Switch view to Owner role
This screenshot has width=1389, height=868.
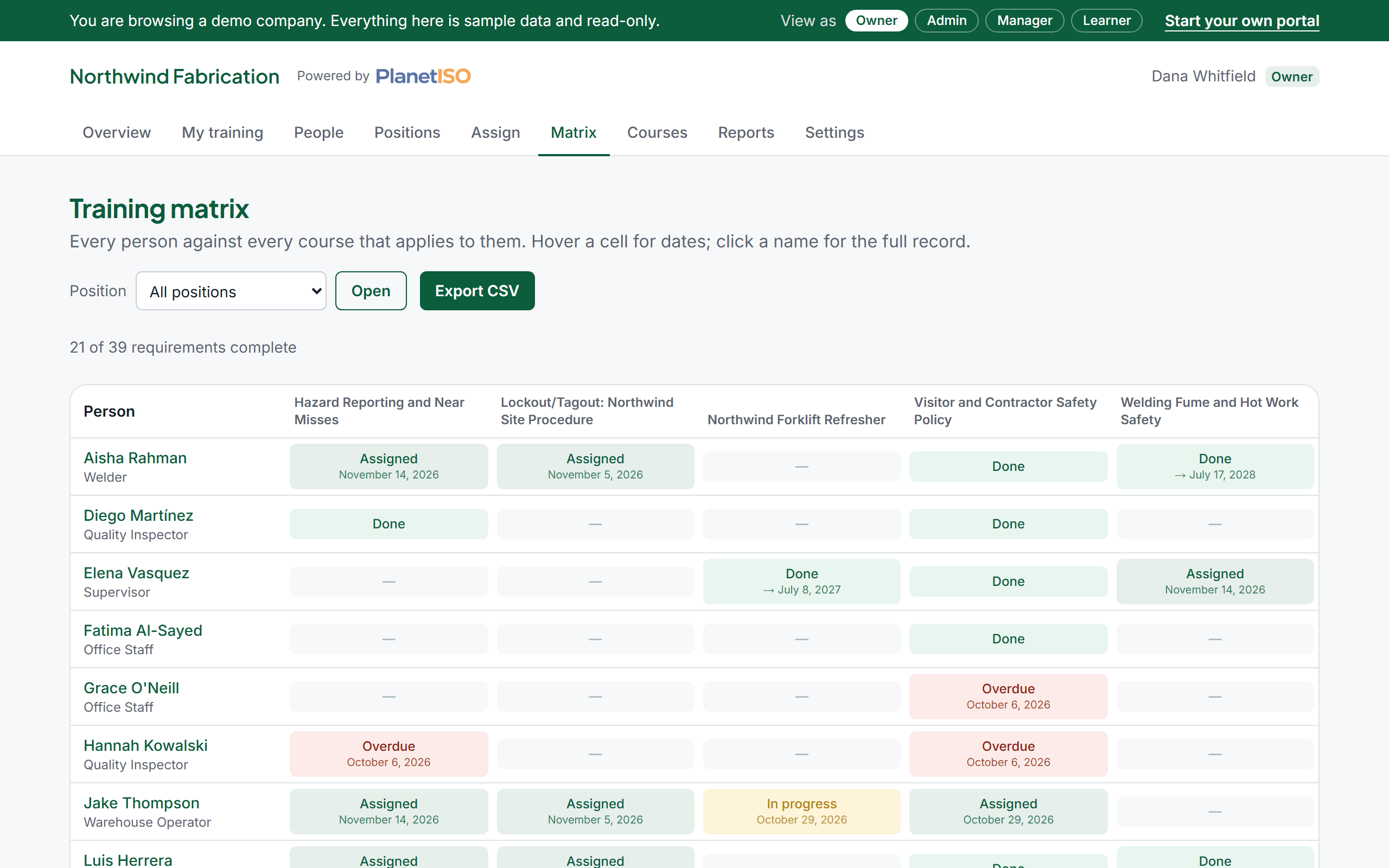[876, 21]
